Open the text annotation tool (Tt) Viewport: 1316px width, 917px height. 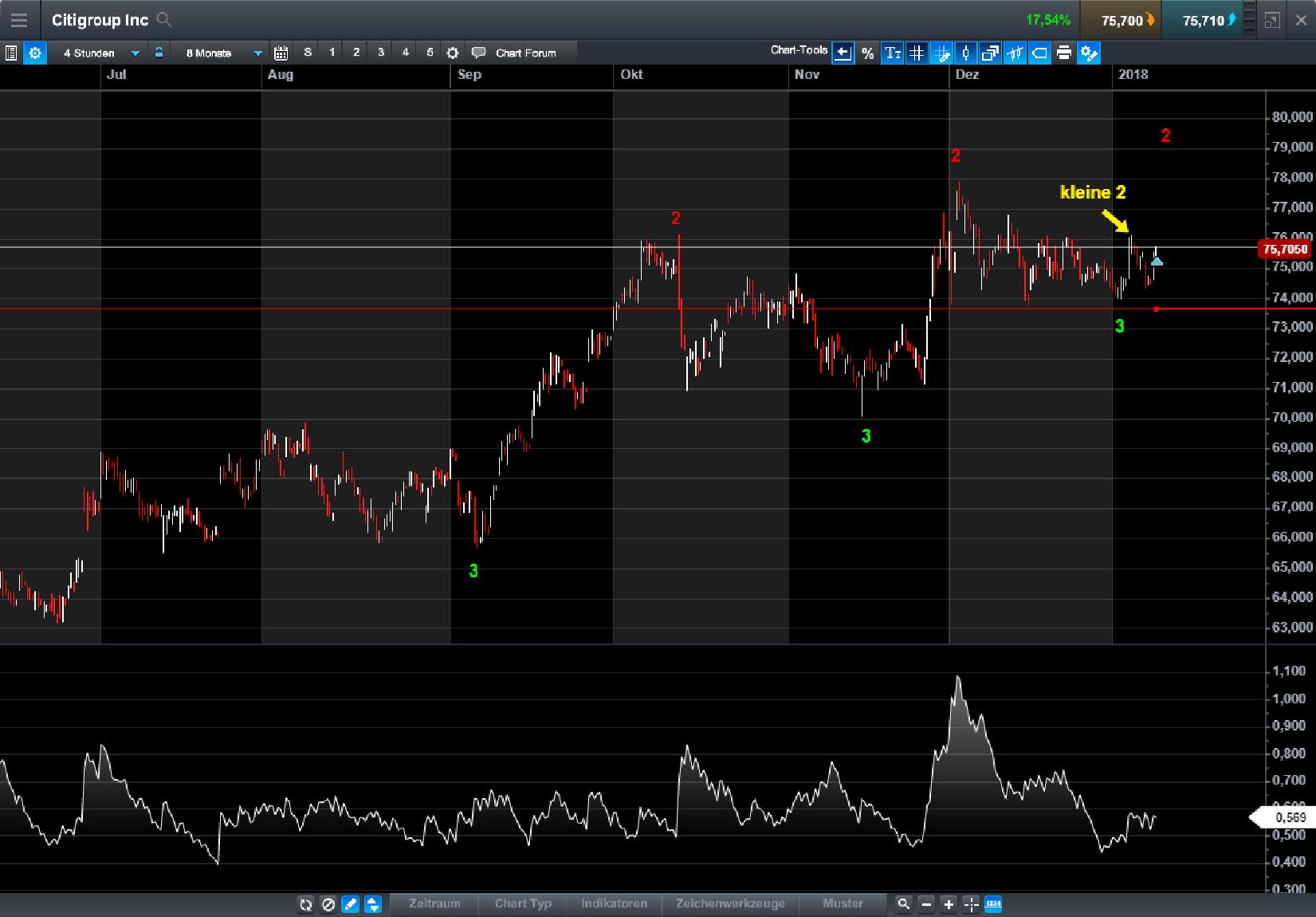[893, 53]
